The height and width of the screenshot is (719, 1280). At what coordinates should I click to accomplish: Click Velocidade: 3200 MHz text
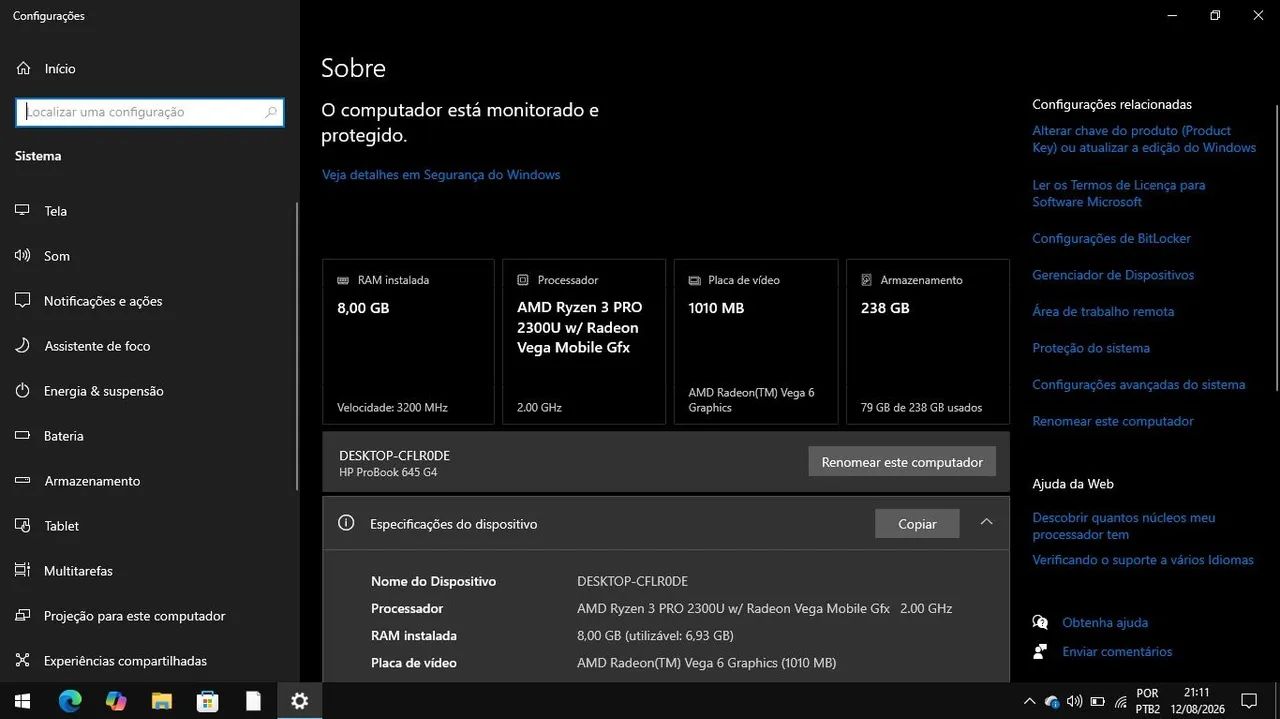click(x=392, y=408)
